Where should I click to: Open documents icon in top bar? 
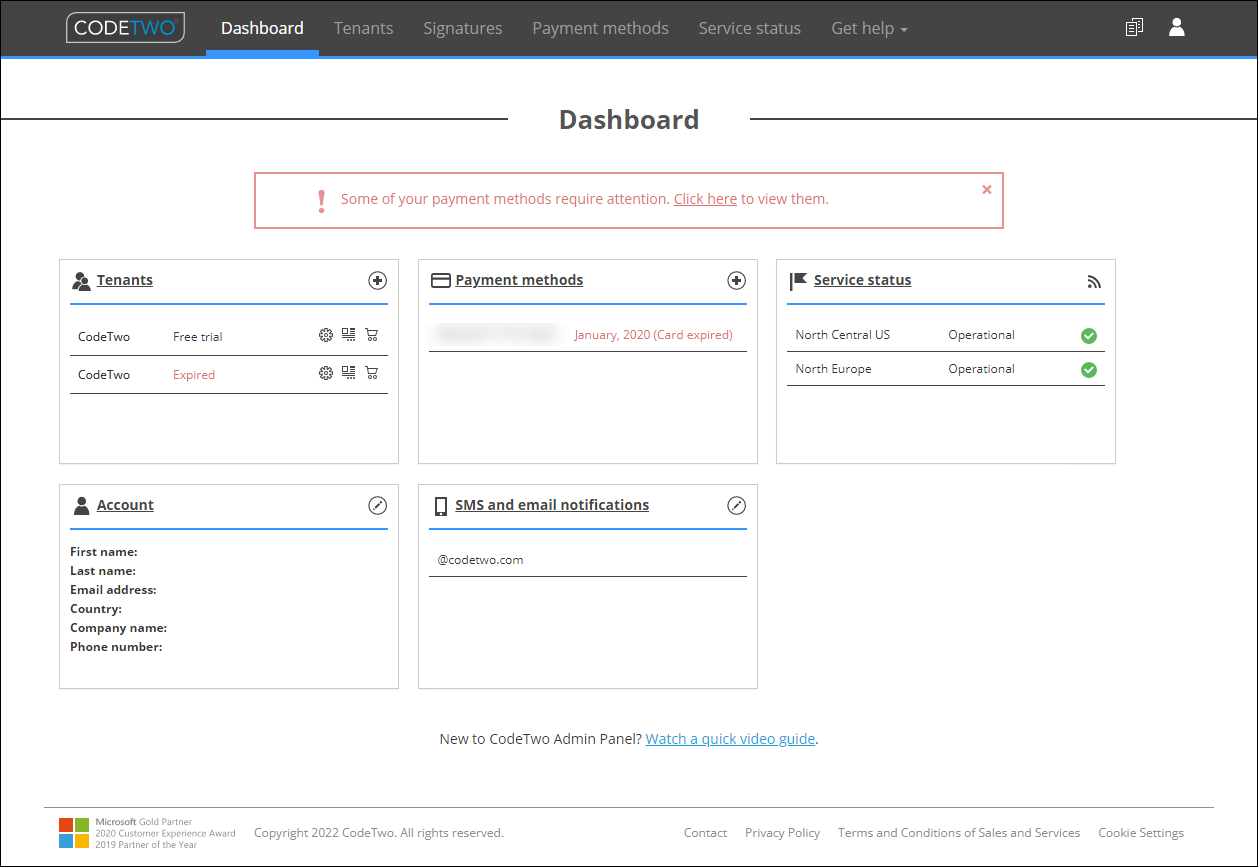click(1134, 28)
